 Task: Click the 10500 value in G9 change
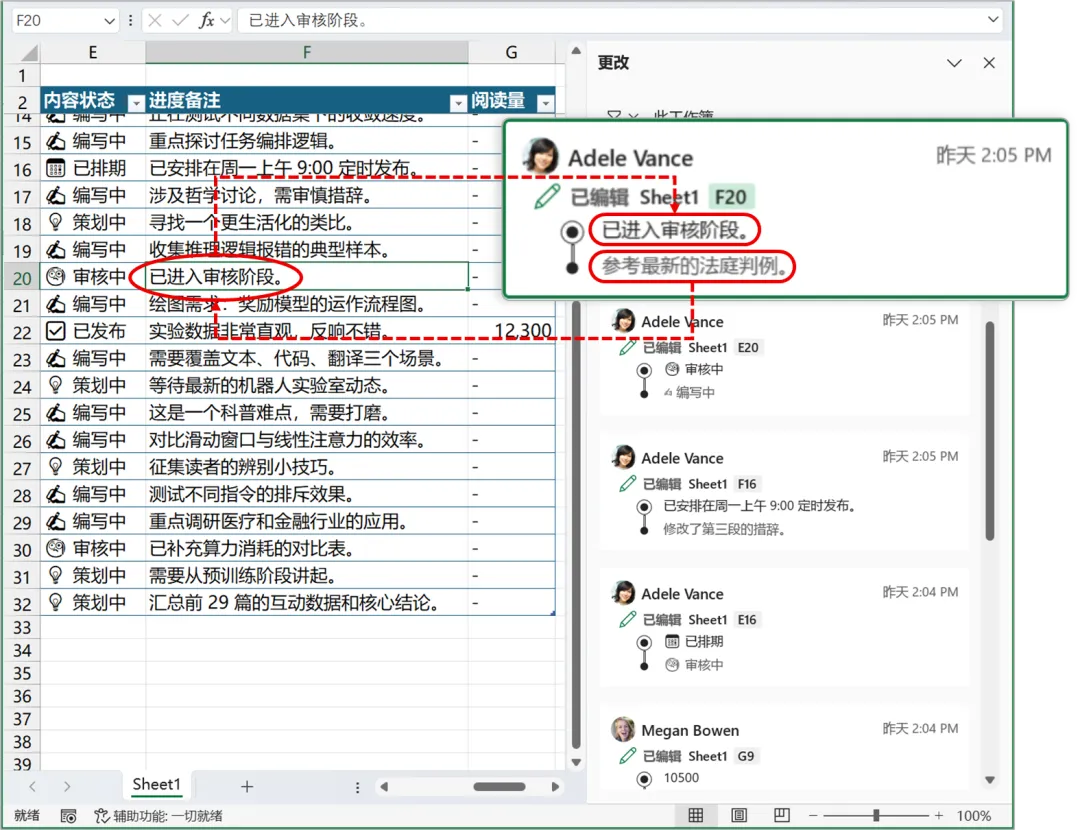681,778
